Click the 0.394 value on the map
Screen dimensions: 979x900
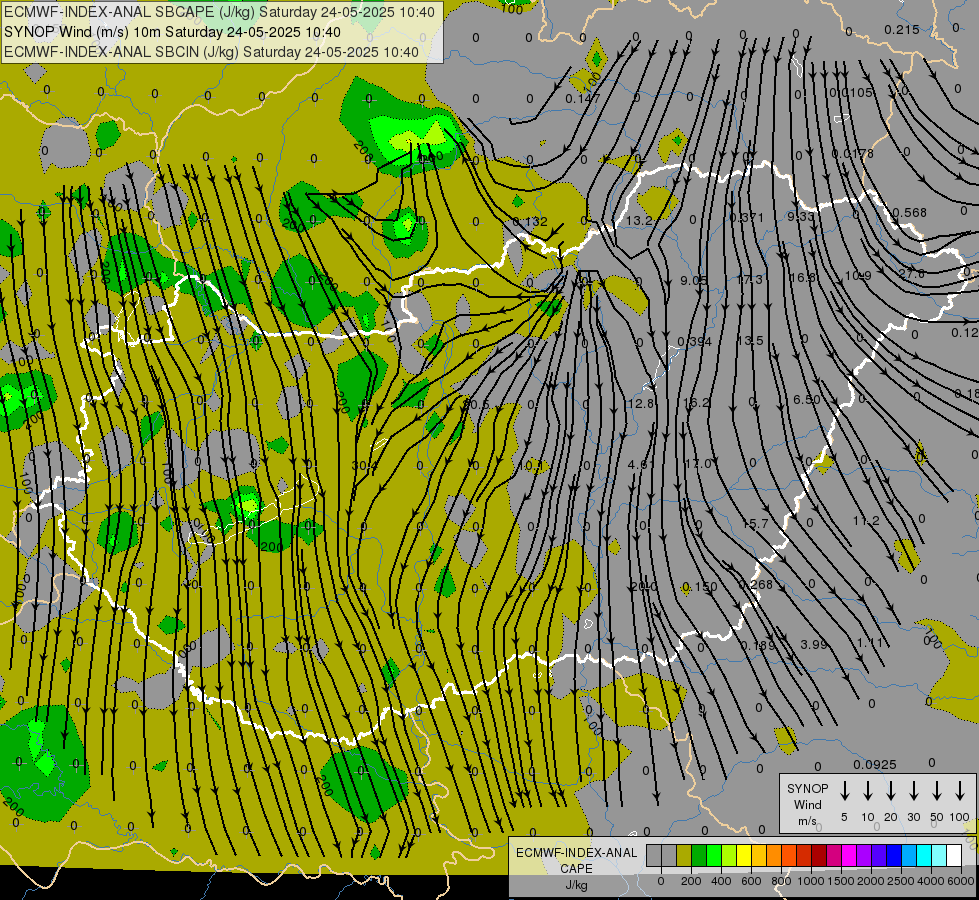694,342
